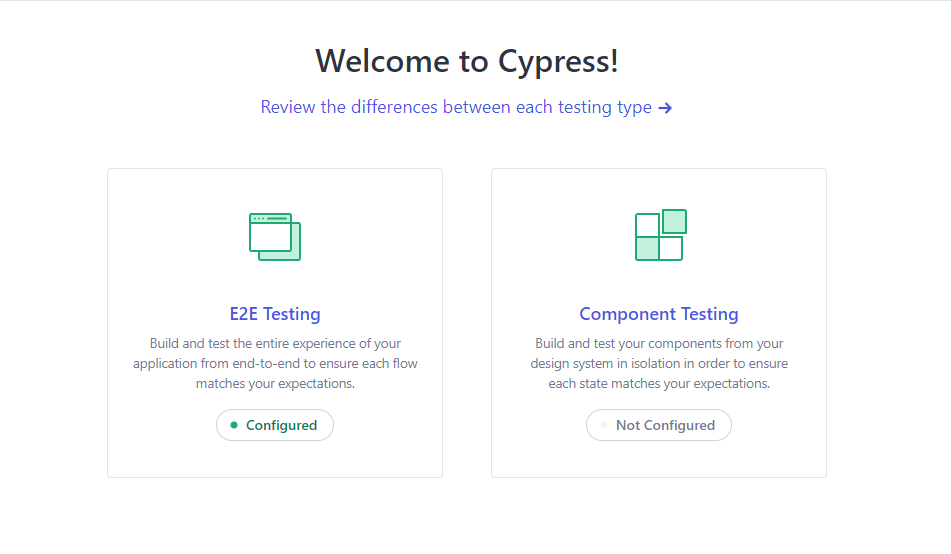Click the green dot in the Configured badge

click(234, 425)
